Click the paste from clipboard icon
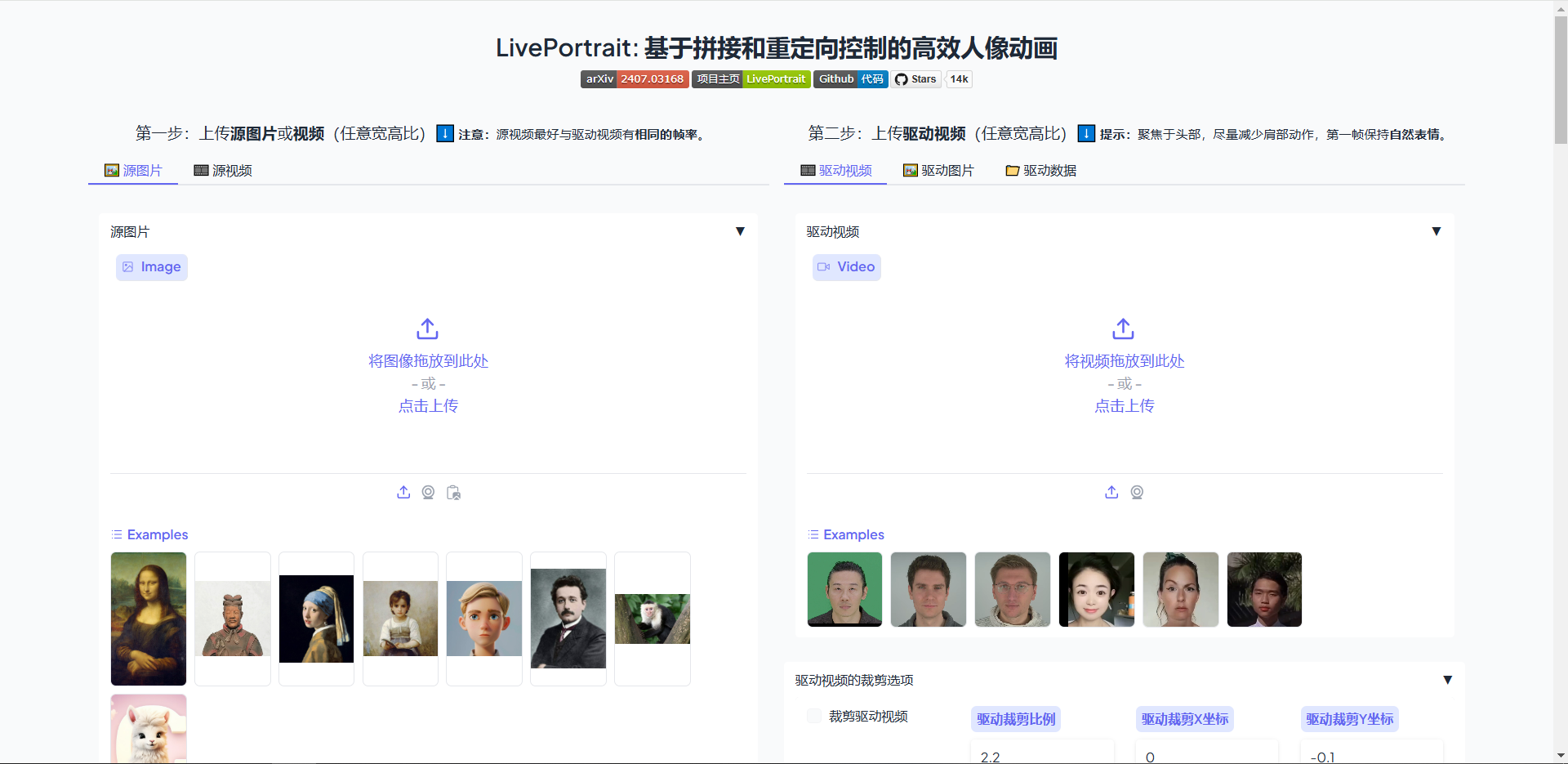1568x764 pixels. coord(453,492)
